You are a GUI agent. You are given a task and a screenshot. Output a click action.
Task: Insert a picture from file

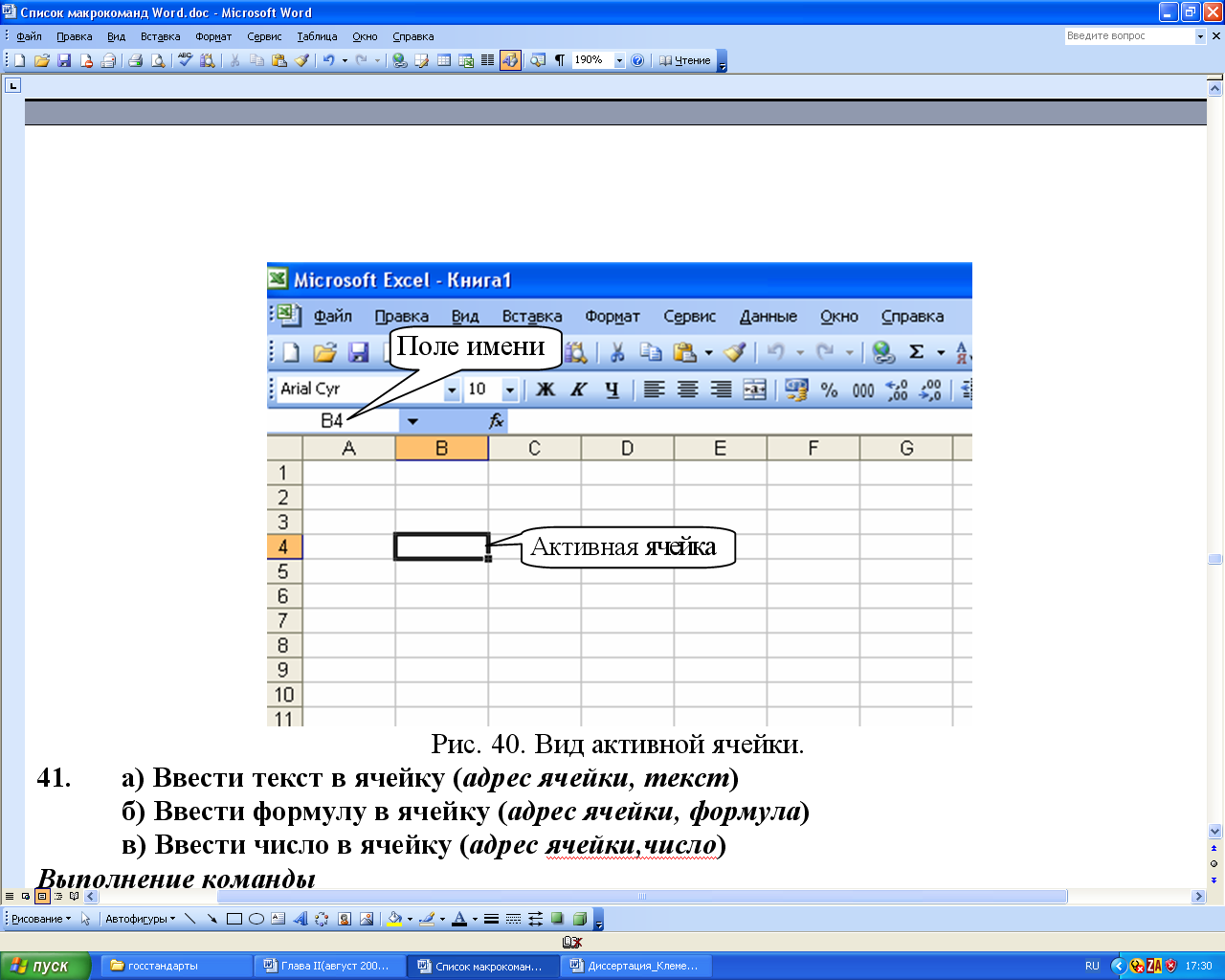pyautogui.click(x=367, y=919)
